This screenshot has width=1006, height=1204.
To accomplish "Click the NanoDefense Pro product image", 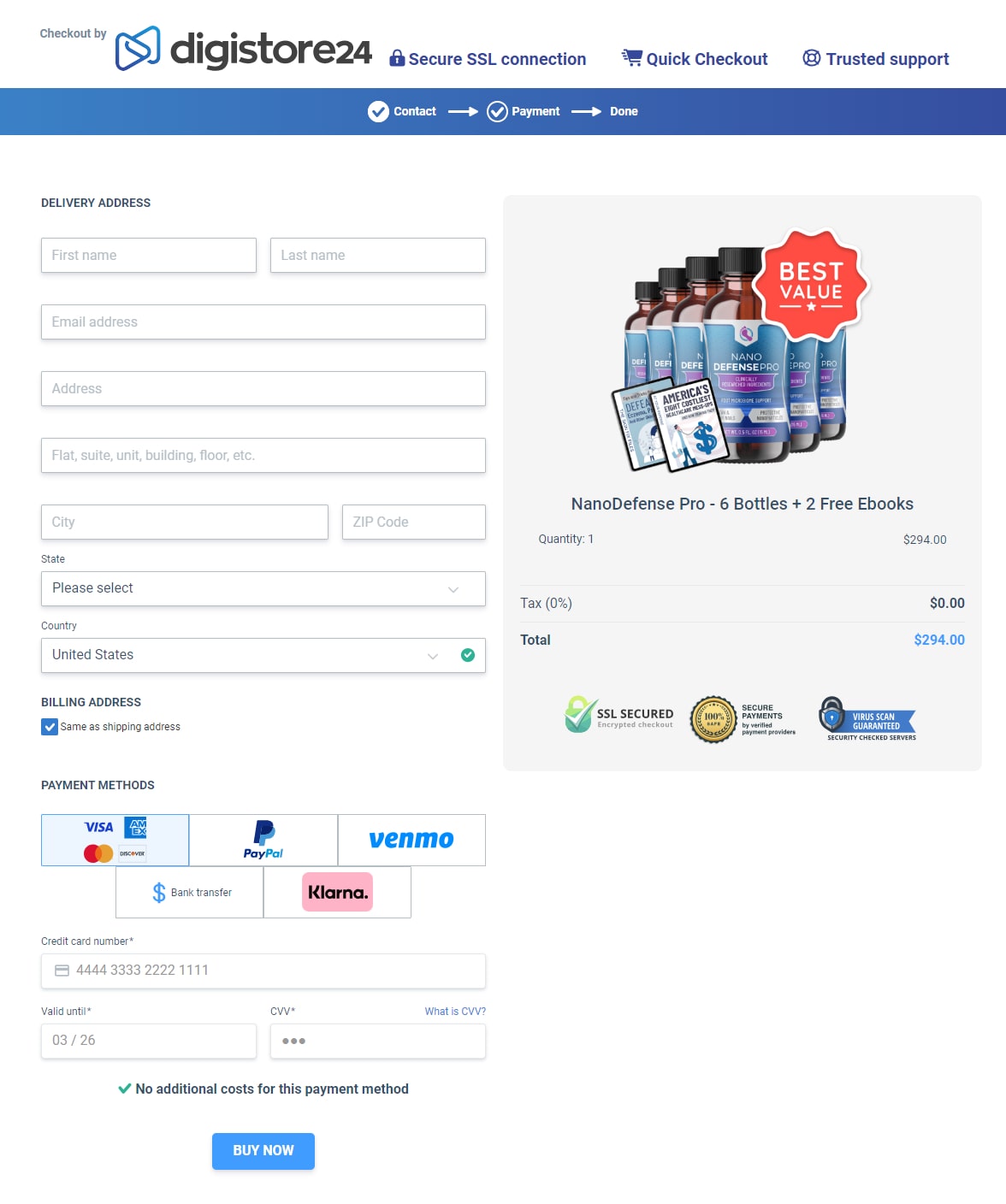I will 741,351.
